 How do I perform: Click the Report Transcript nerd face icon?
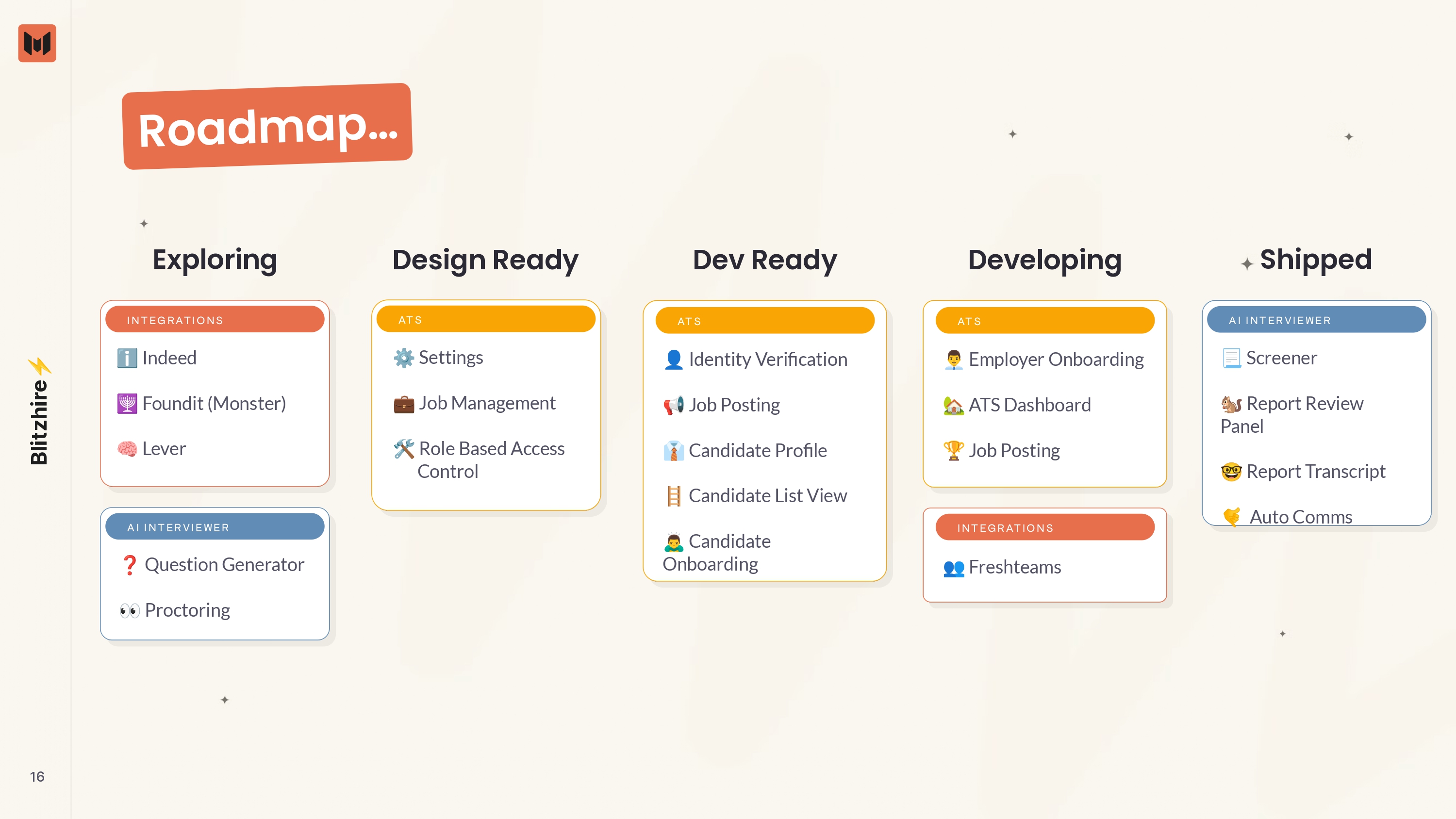(1232, 472)
